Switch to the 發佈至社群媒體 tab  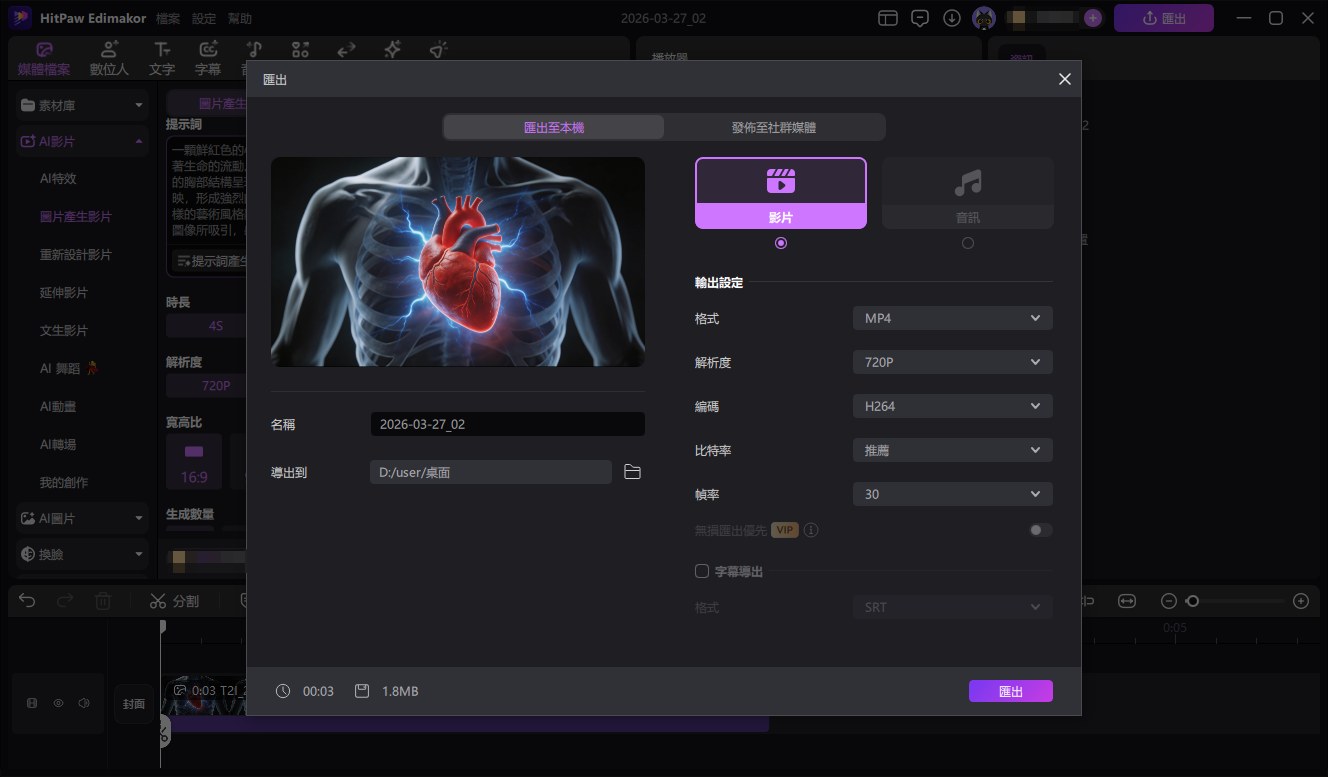point(774,127)
